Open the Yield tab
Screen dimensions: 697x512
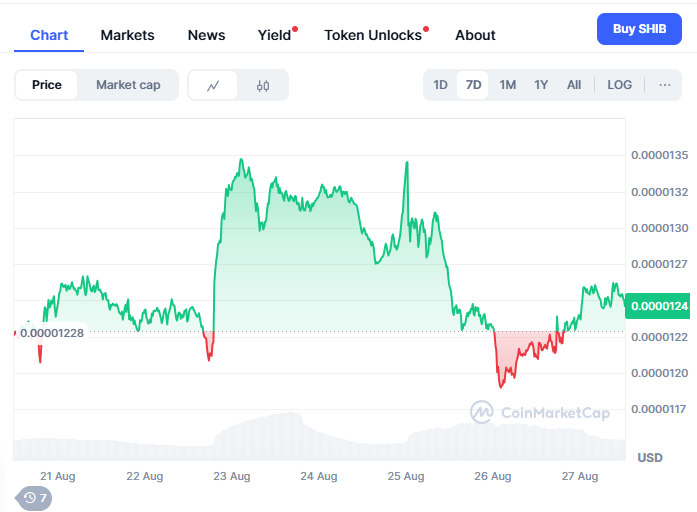tap(274, 35)
